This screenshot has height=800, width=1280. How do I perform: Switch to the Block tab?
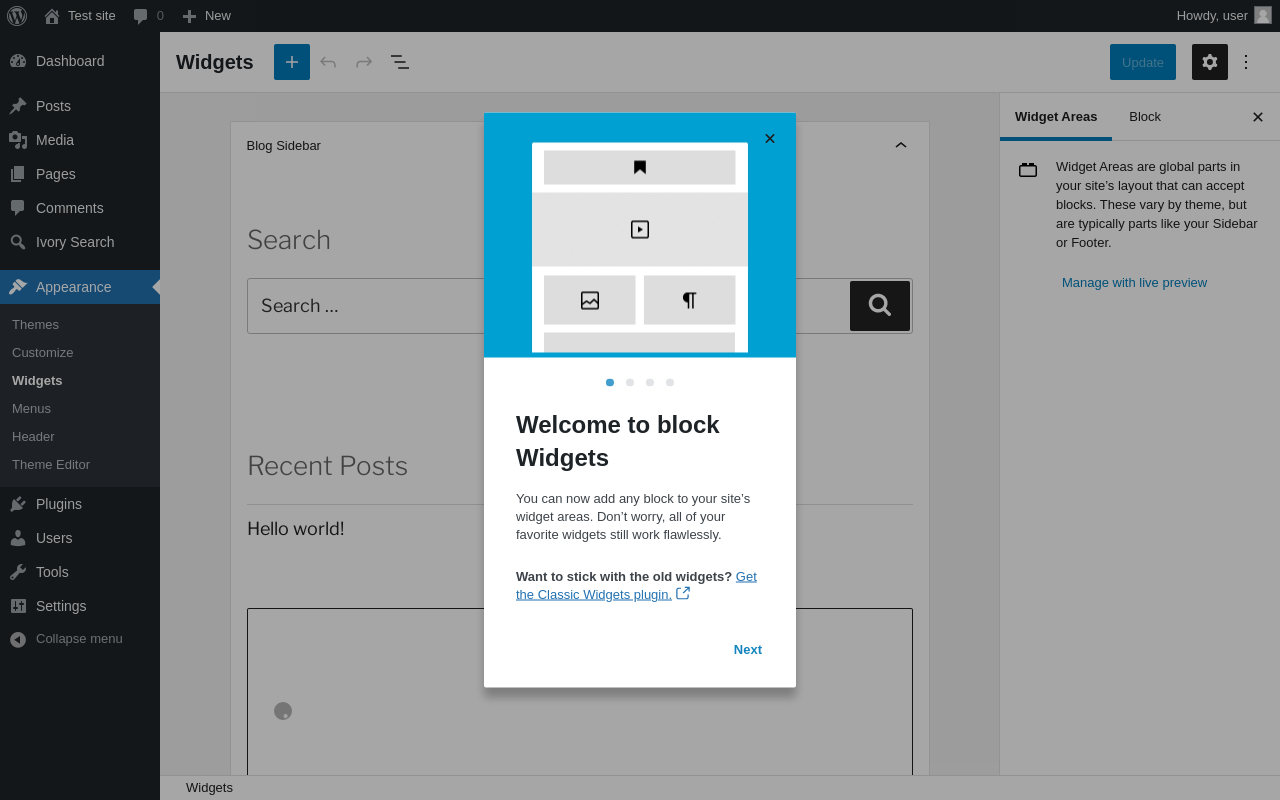click(1145, 117)
